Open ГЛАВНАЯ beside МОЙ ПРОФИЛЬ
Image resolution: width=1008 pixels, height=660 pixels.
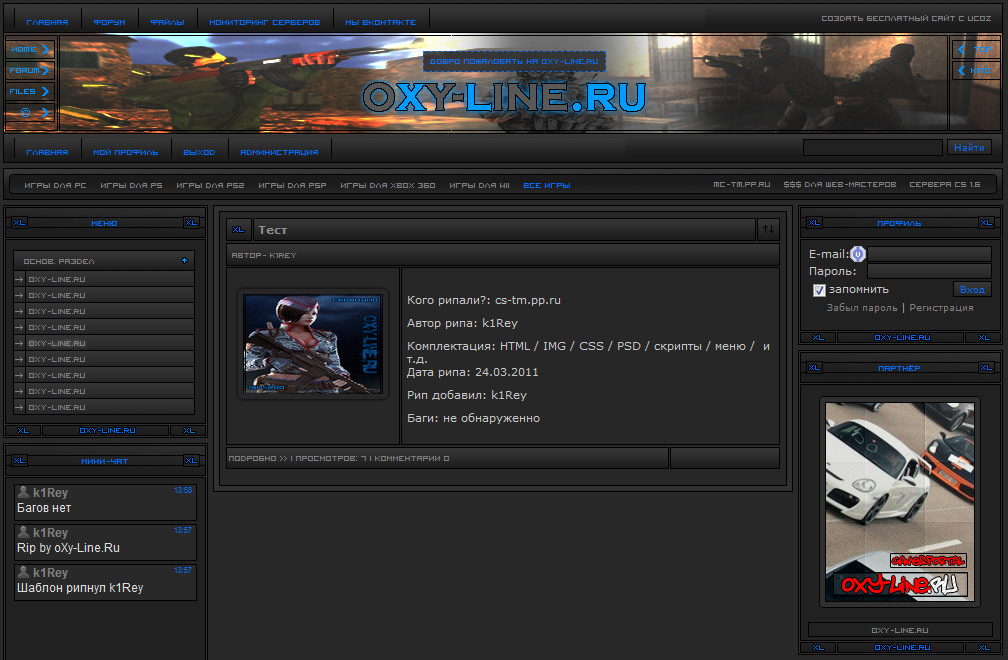click(x=47, y=152)
